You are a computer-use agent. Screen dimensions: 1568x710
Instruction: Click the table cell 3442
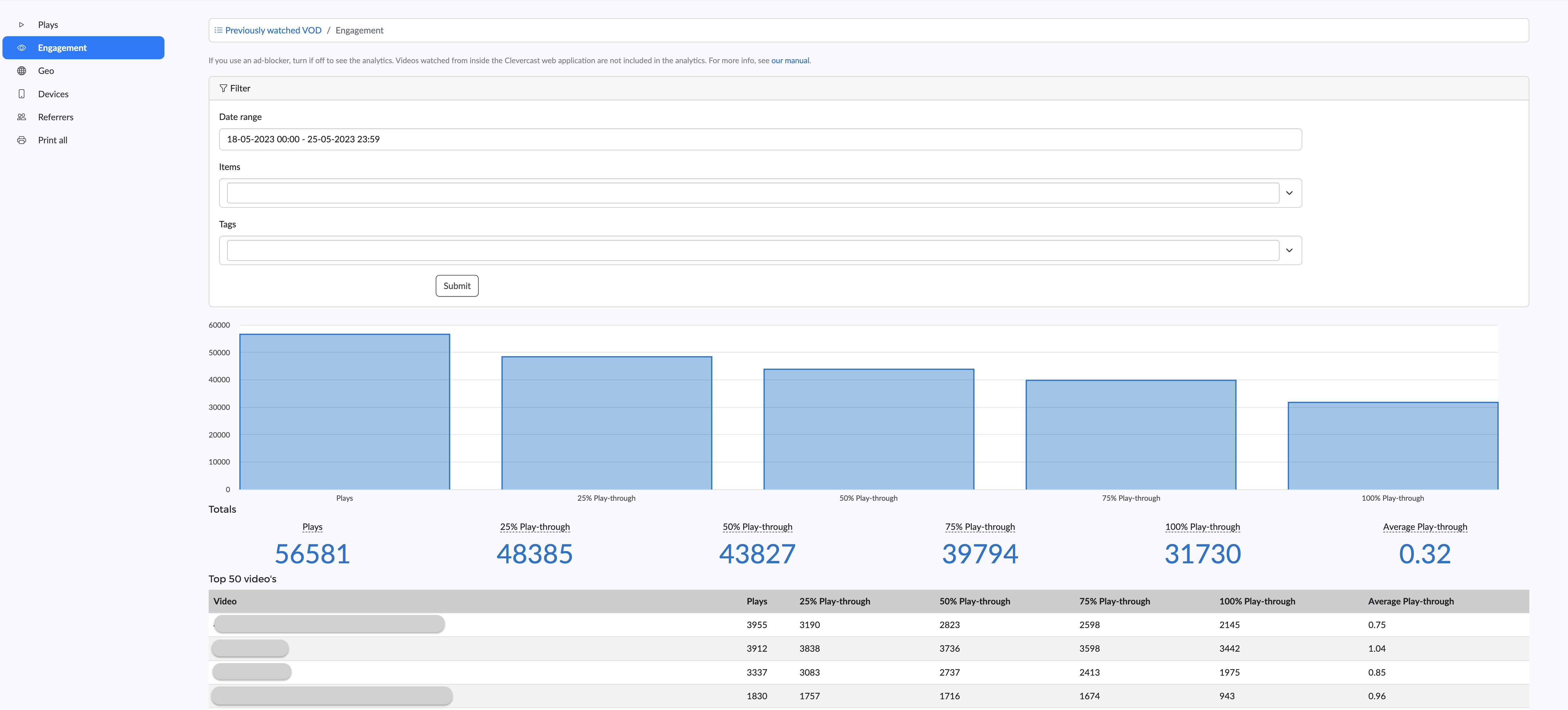point(1230,649)
